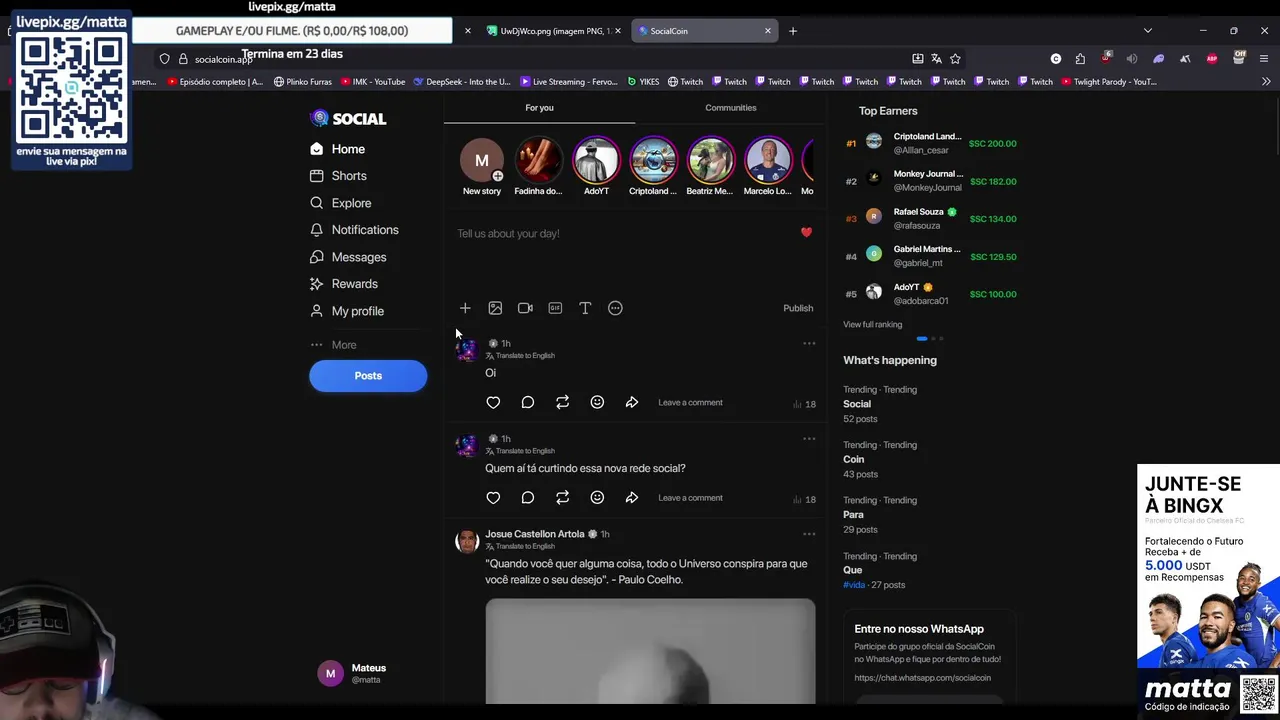Open the browser extensions puzzle icon
Image resolution: width=1280 pixels, height=720 pixels.
(1080, 59)
